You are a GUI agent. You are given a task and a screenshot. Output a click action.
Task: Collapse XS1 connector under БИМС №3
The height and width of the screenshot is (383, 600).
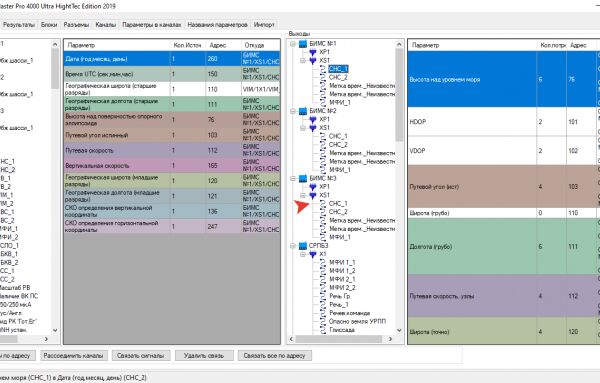point(303,196)
